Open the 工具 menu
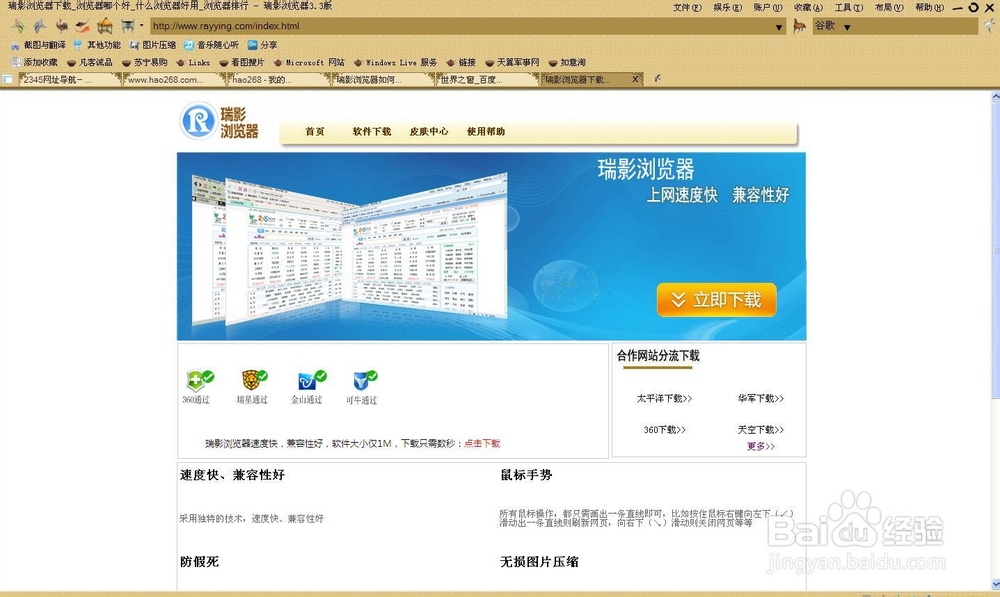This screenshot has width=1000, height=597. point(848,8)
